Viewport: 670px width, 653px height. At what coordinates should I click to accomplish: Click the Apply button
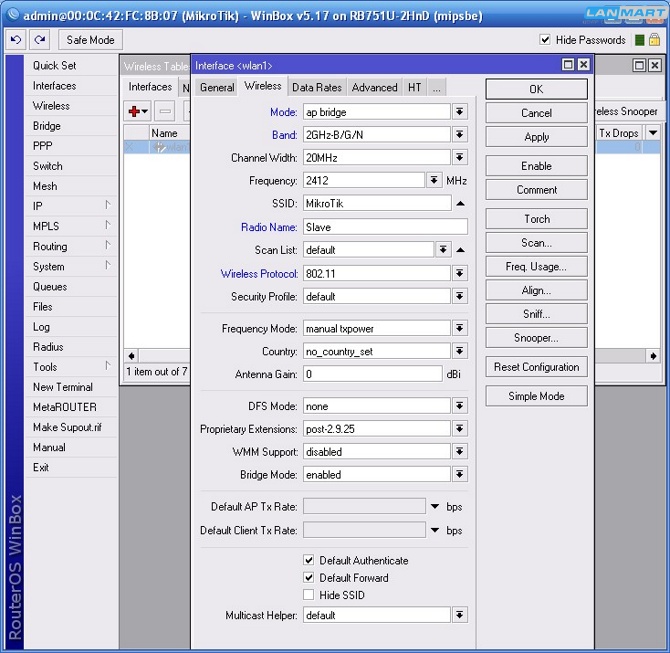pos(536,137)
